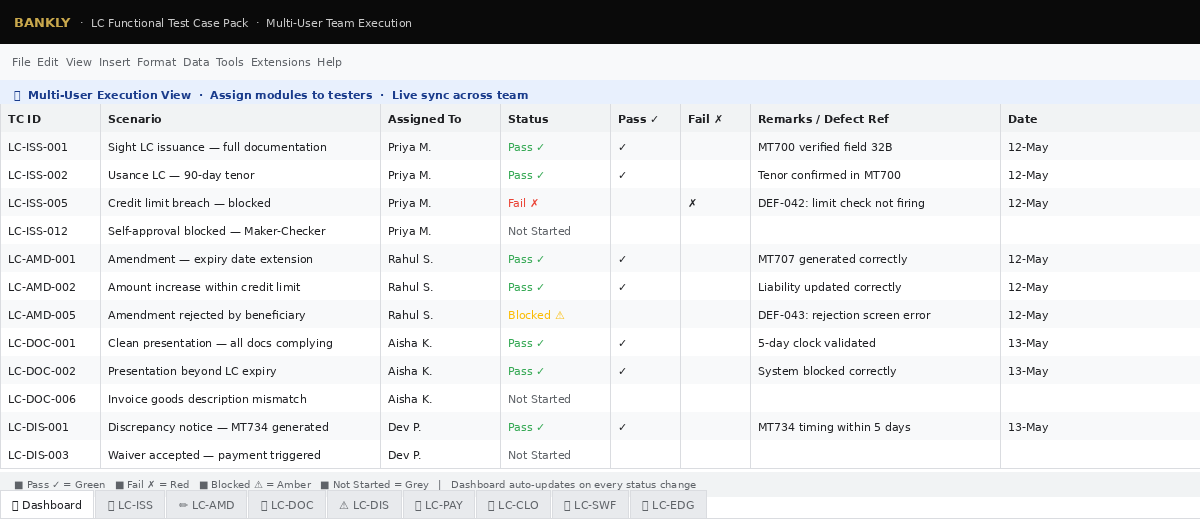Click the 'Blocked ⚠ = Amber' legend entry
1200x520 pixels.
[255, 484]
